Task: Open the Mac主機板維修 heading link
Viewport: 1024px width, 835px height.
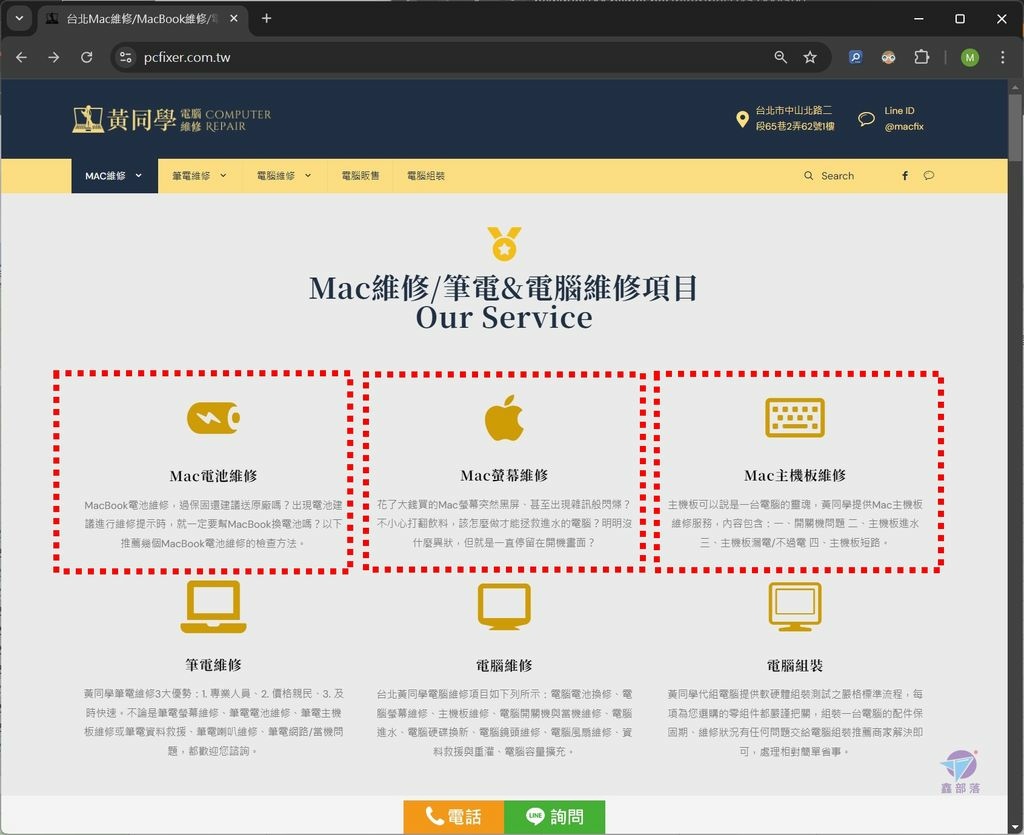Action: coord(795,475)
